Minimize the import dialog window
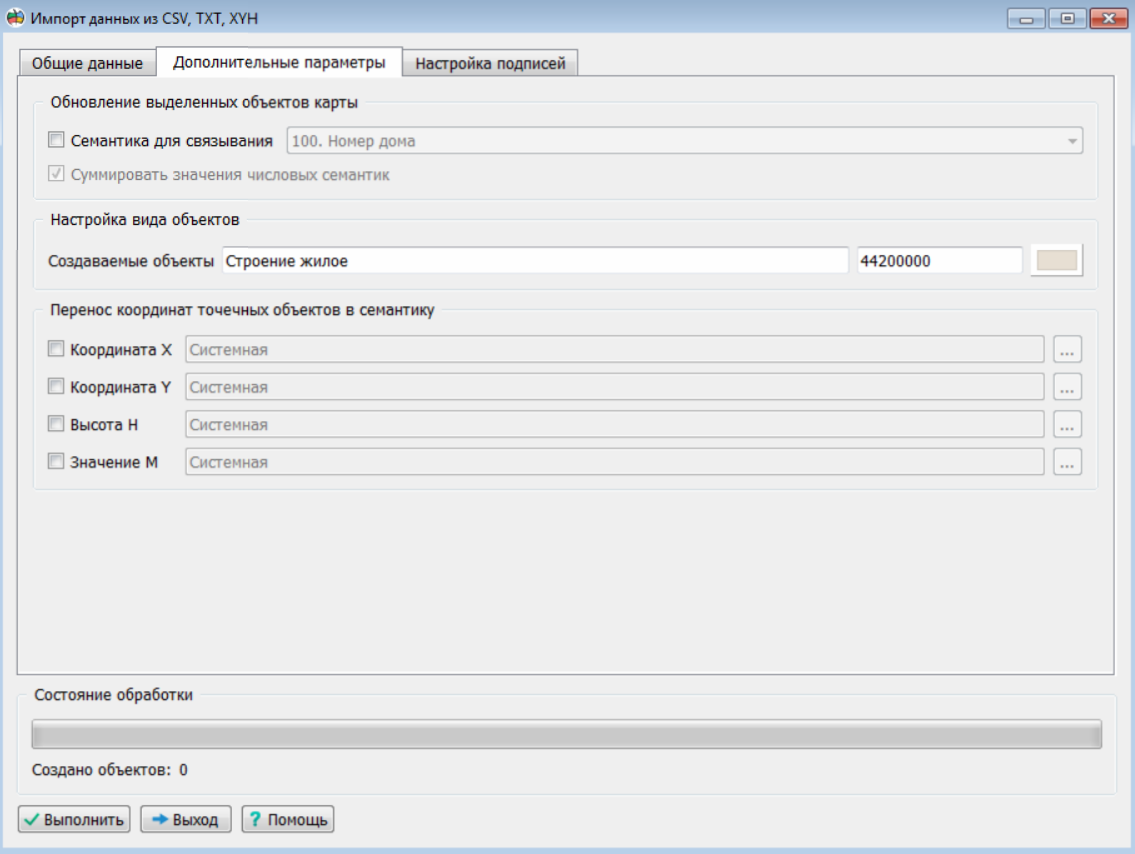The width and height of the screenshot is (1135, 854). coord(1026,19)
